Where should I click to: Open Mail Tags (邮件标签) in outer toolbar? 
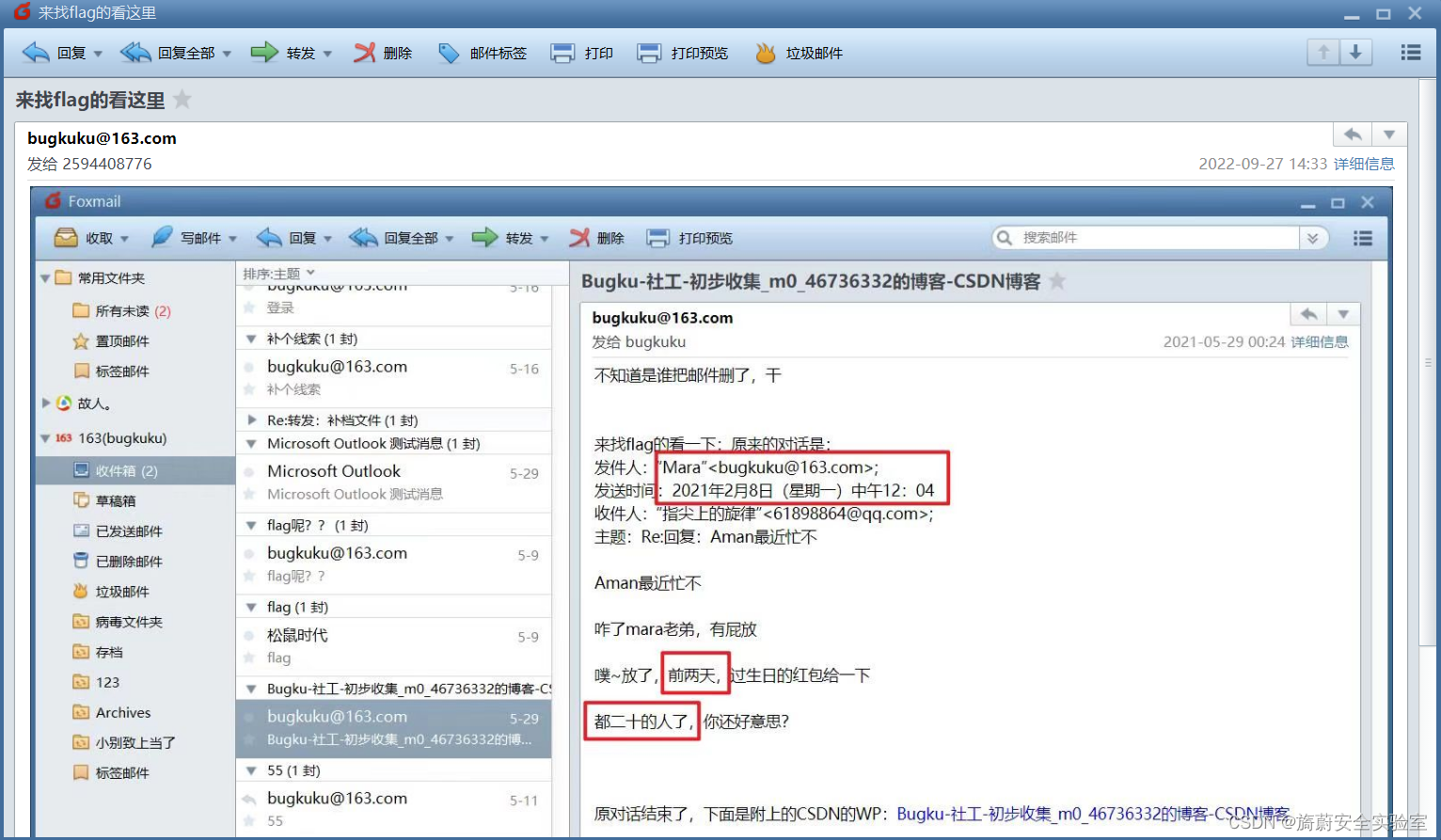tap(483, 54)
